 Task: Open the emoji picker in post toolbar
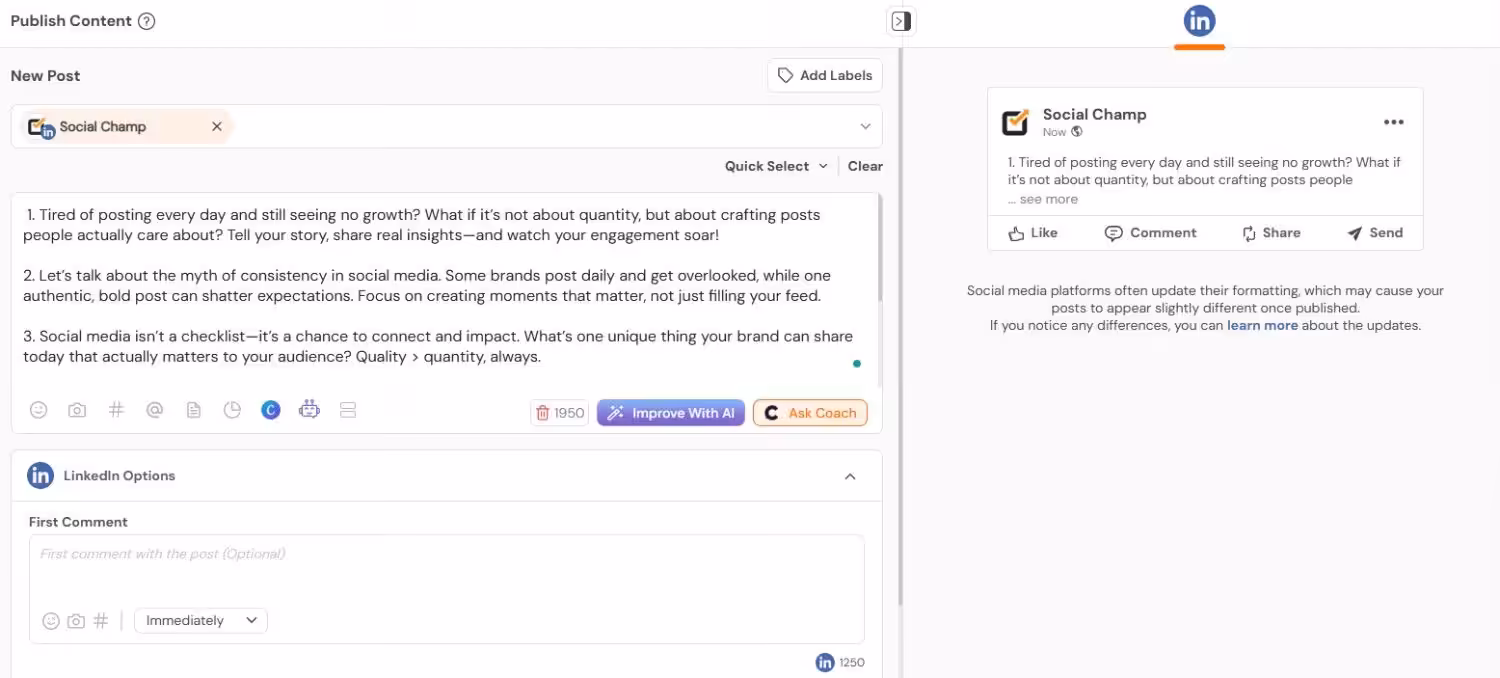tap(38, 410)
